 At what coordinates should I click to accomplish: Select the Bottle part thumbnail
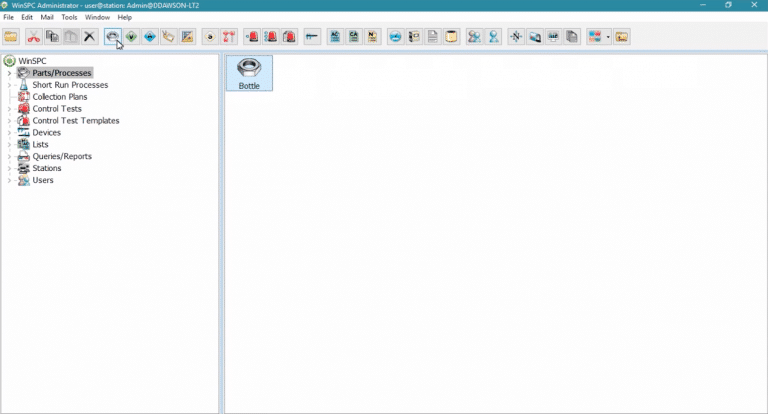coord(249,73)
